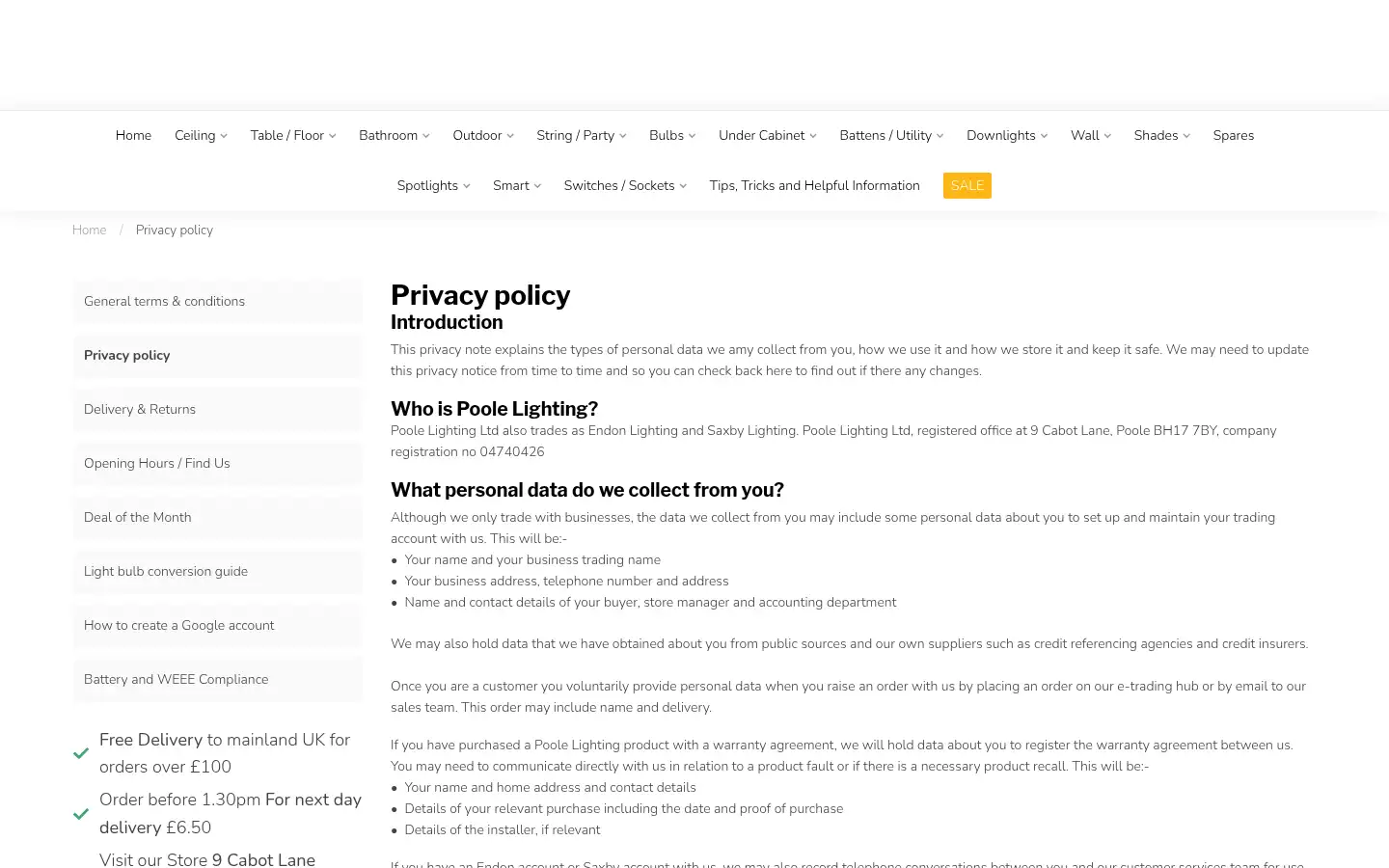The image size is (1389, 868).
Task: Open Deal of the Month page
Action: click(218, 517)
